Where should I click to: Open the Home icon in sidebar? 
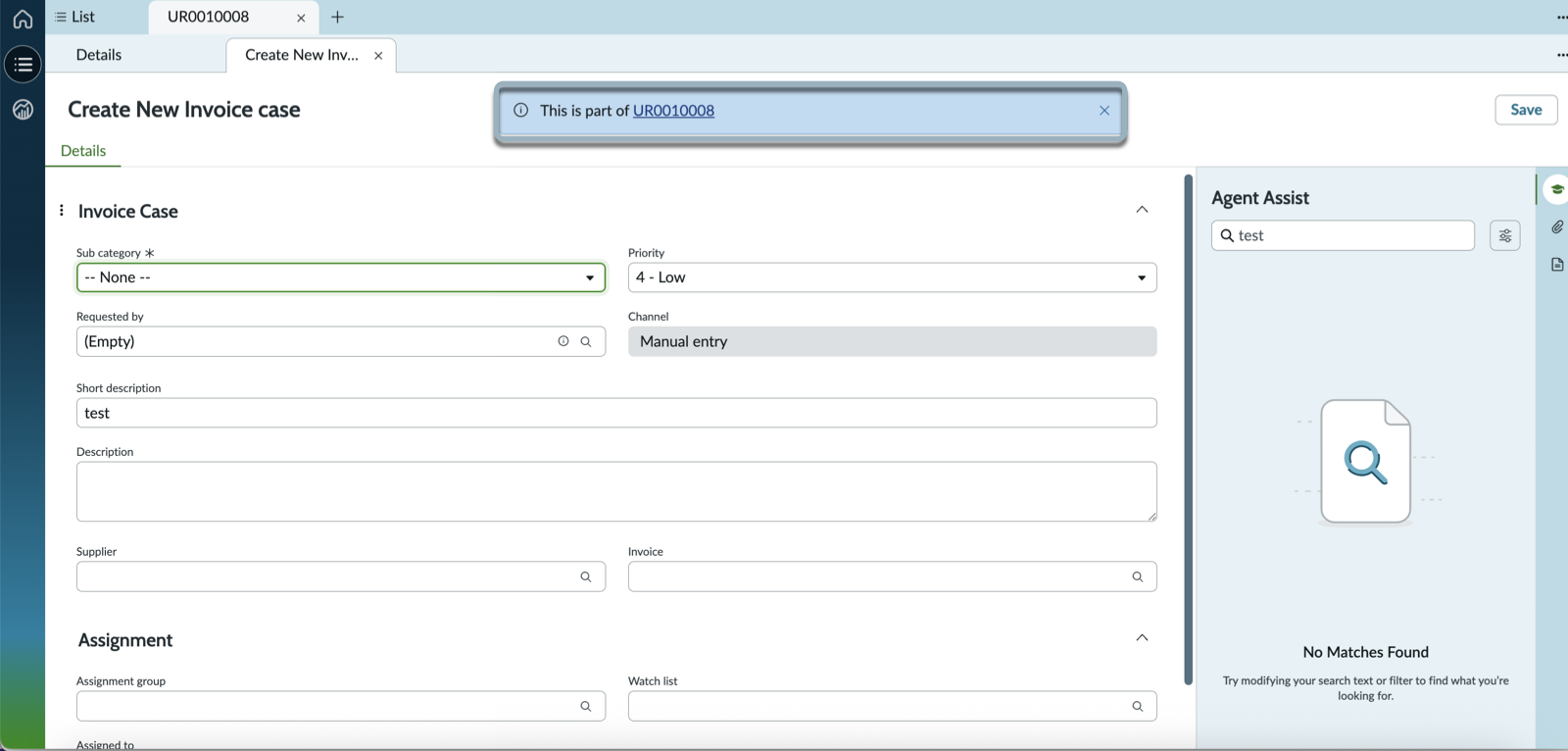point(23,19)
